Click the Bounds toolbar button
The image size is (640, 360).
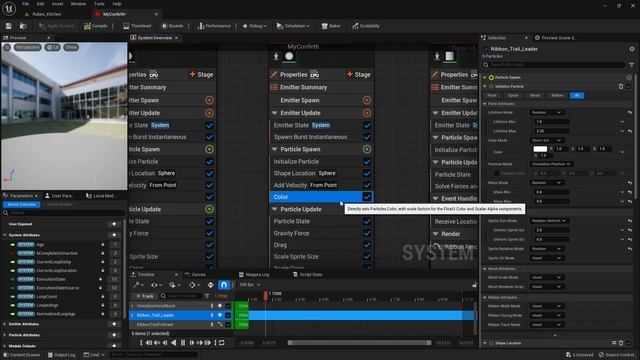(172, 26)
